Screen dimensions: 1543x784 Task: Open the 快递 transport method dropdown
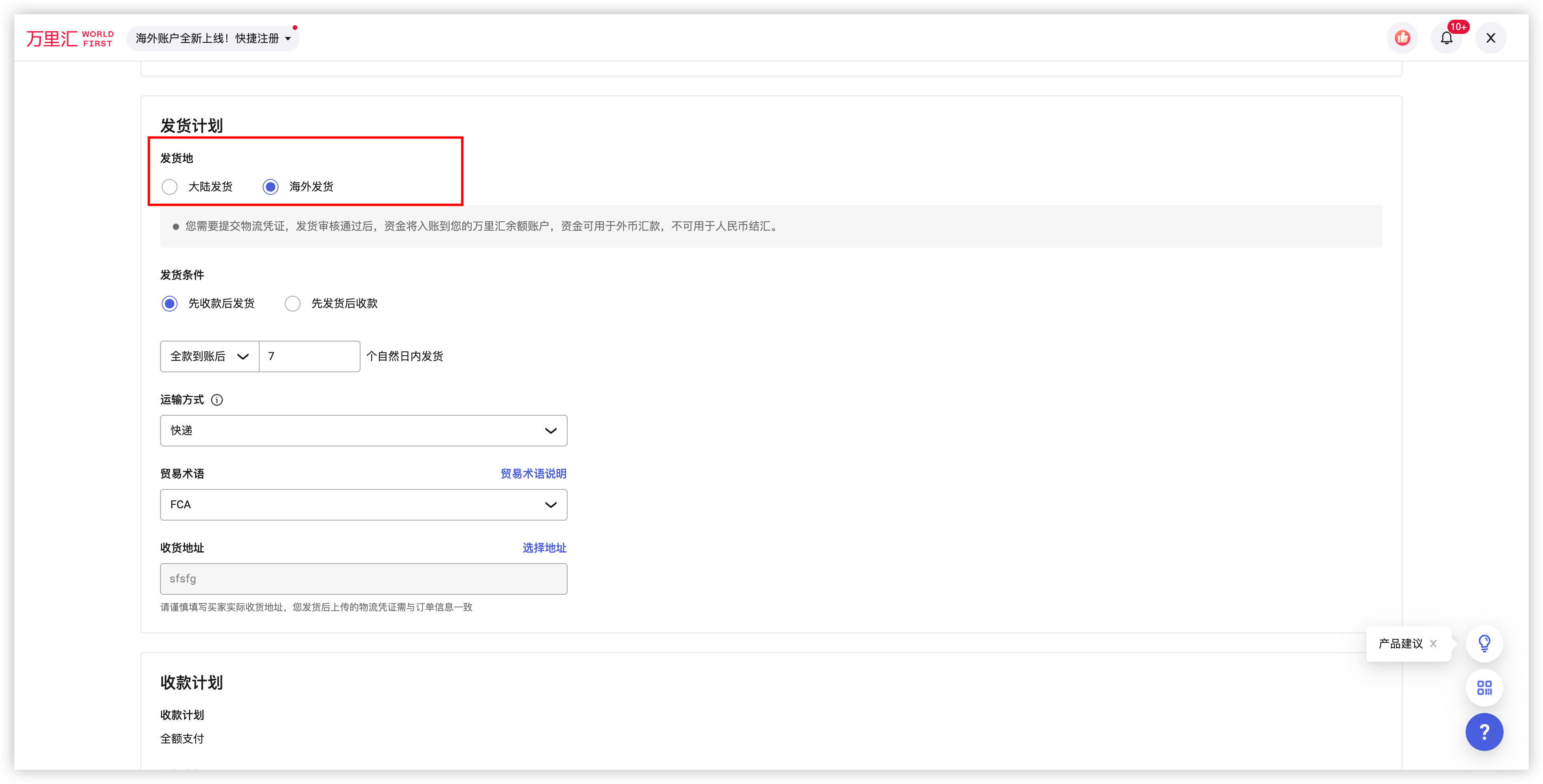pos(363,431)
